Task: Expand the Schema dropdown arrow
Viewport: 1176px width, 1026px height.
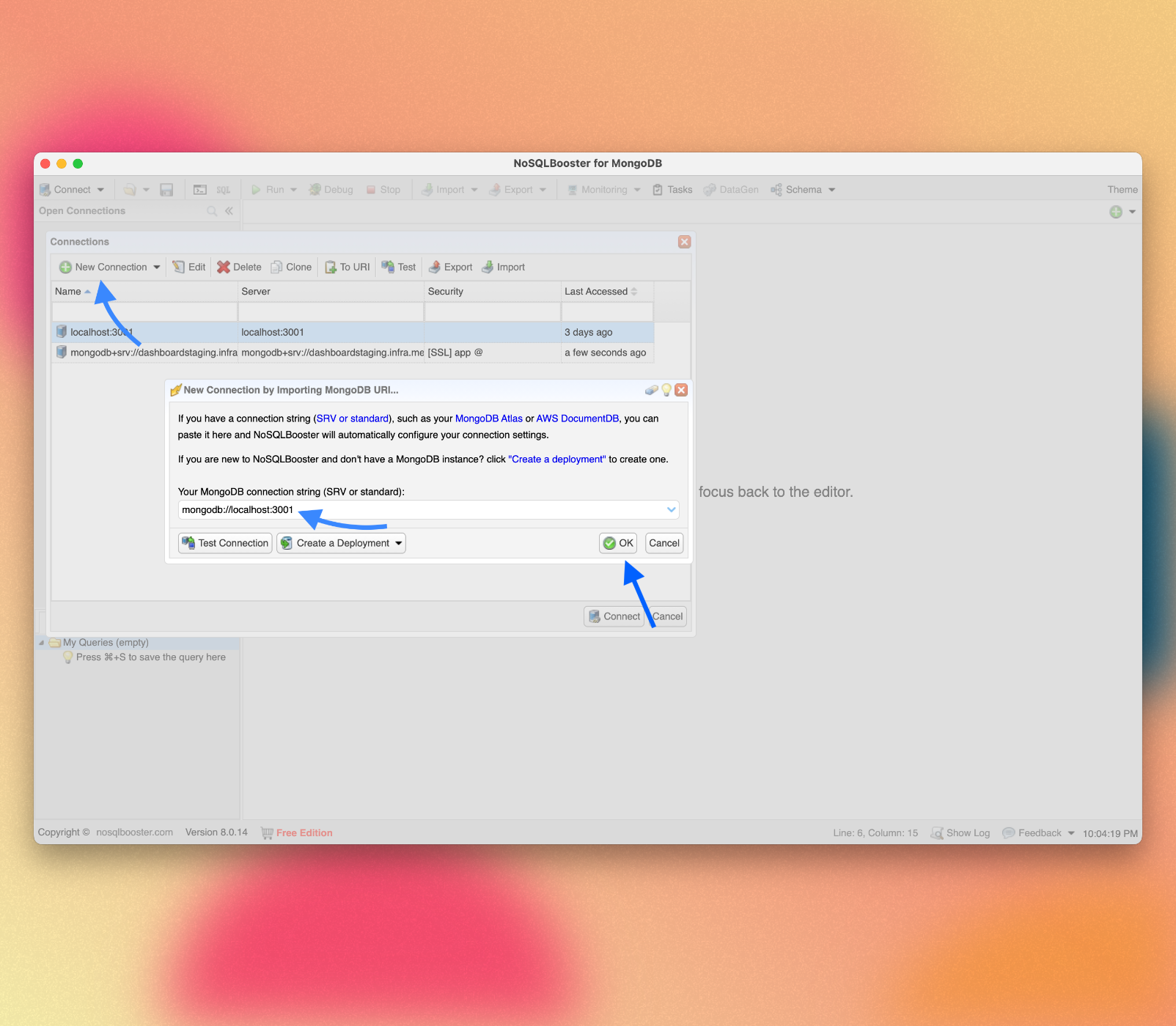Action: 832,190
